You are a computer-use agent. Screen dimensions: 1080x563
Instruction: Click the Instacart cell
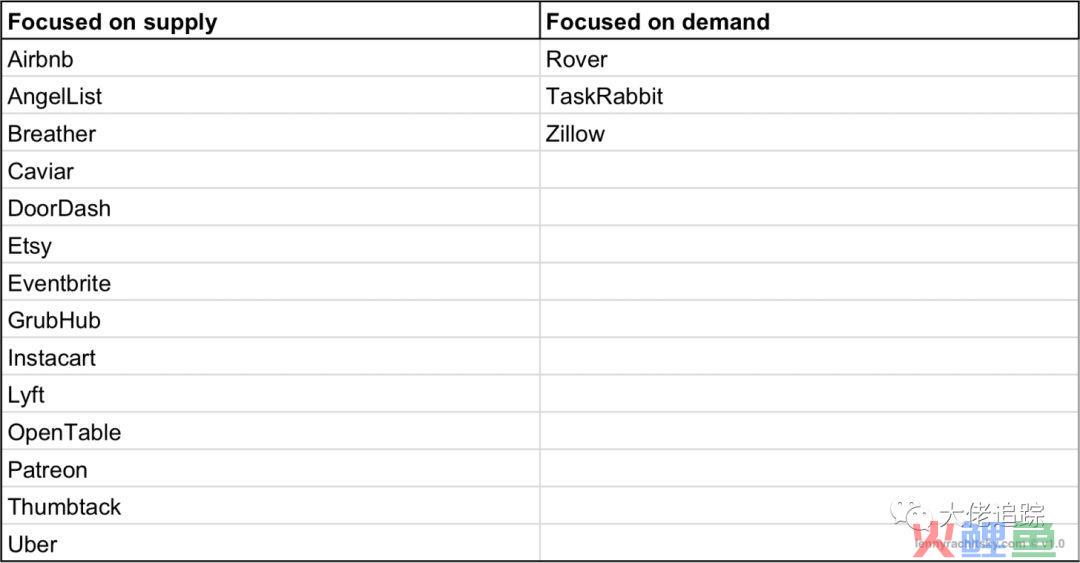pos(270,357)
